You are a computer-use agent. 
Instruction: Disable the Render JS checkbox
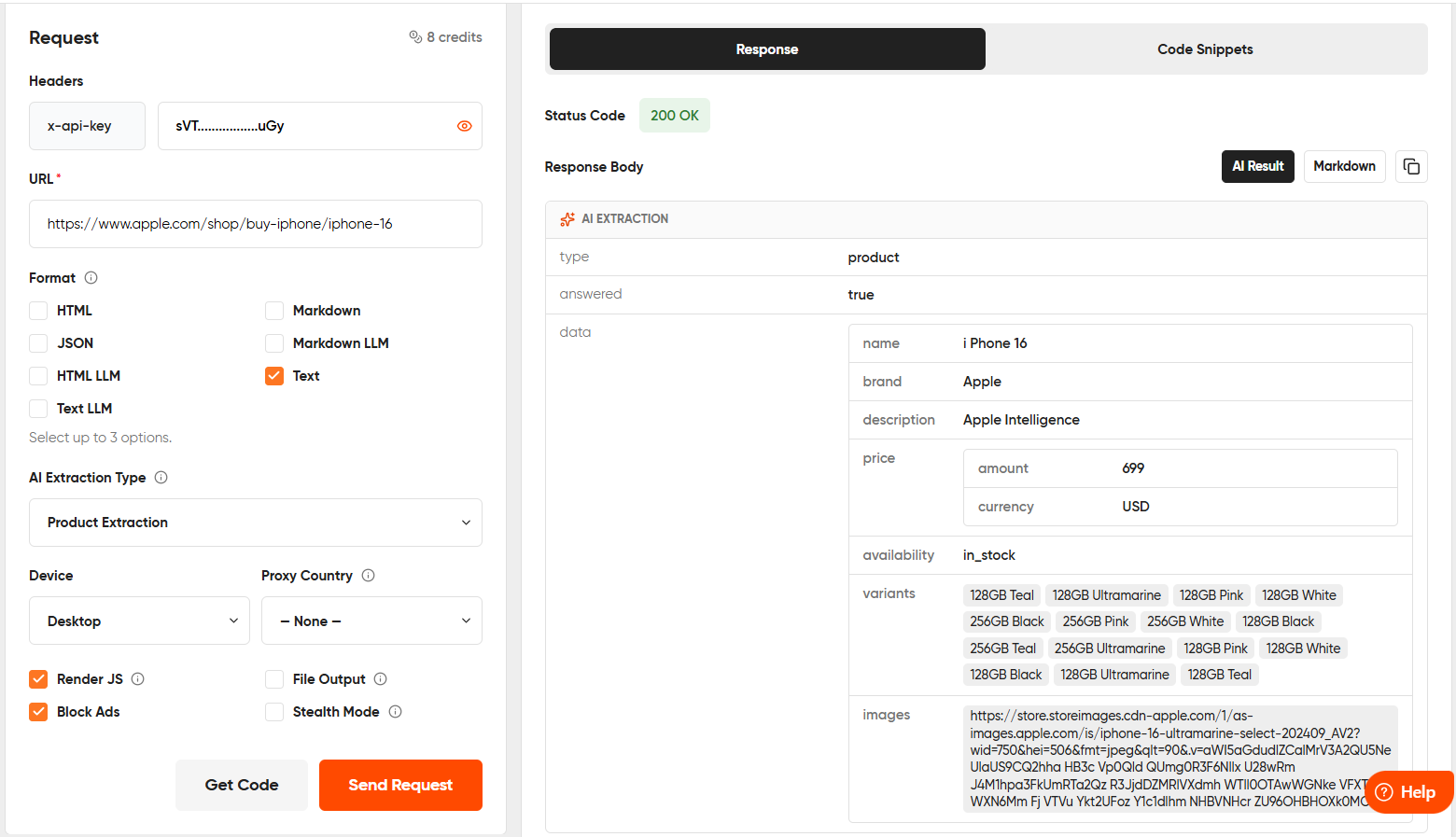coord(38,679)
